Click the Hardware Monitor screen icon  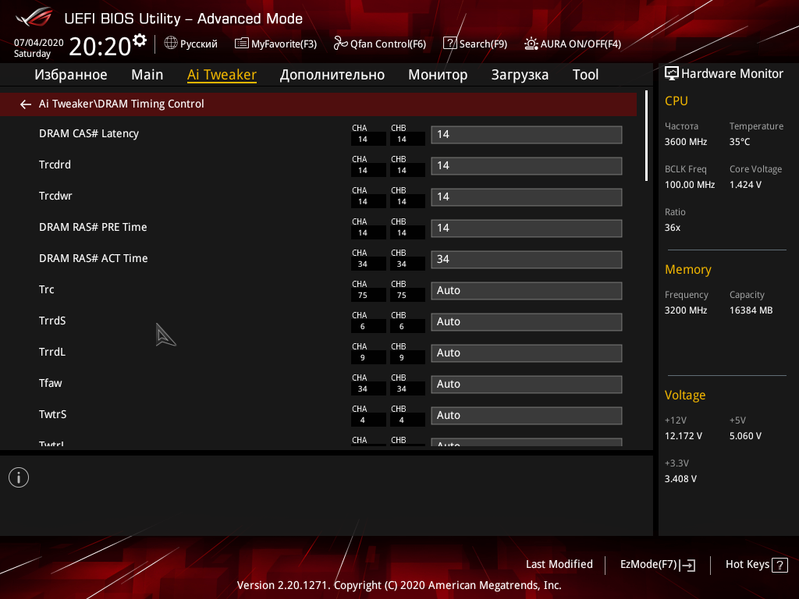tap(672, 73)
